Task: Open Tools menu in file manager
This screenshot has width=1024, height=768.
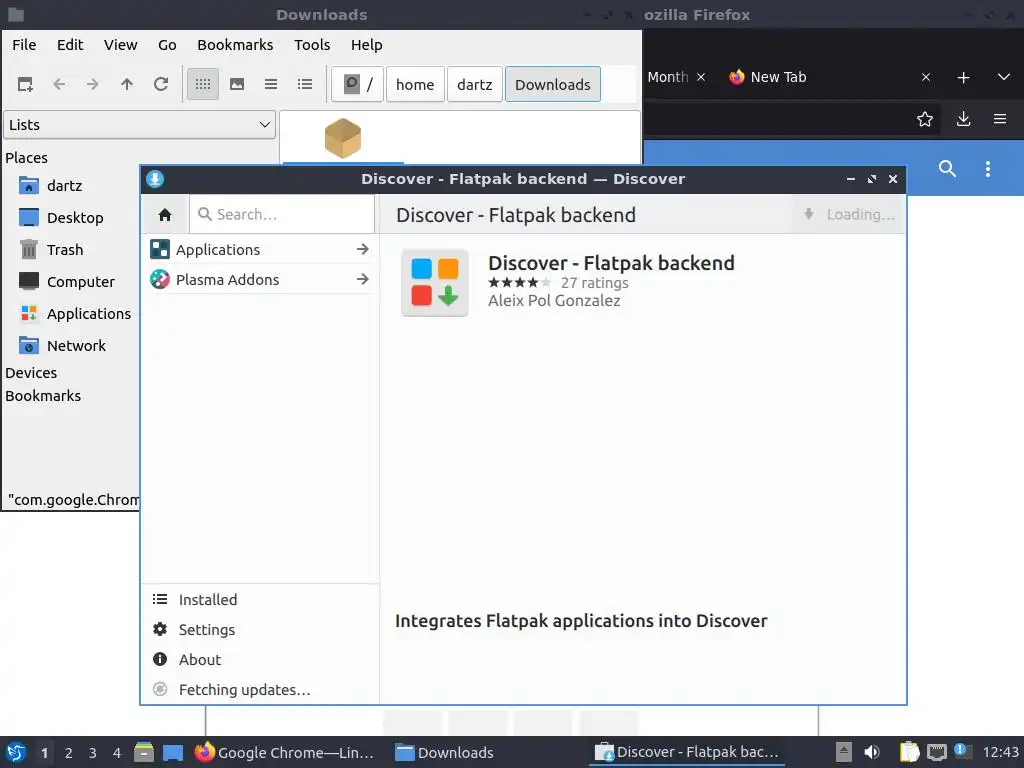Action: click(312, 45)
